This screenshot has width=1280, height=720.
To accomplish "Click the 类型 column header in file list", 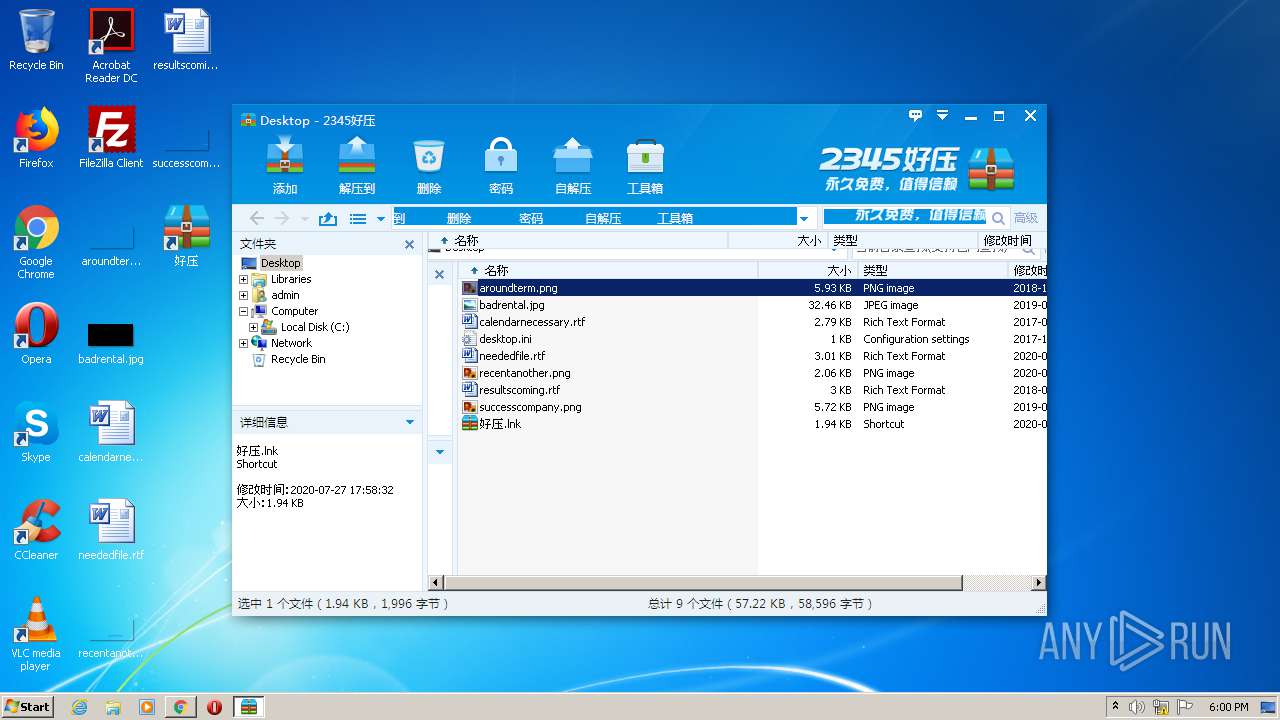I will pos(933,270).
